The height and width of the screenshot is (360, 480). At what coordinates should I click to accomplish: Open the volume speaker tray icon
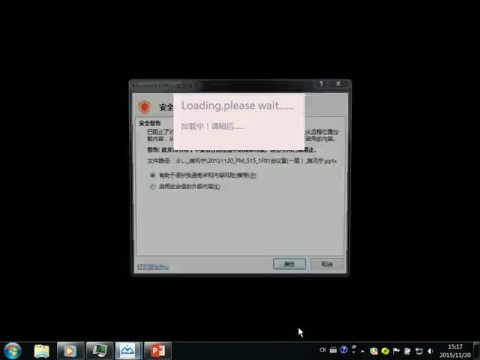[x=430, y=351]
